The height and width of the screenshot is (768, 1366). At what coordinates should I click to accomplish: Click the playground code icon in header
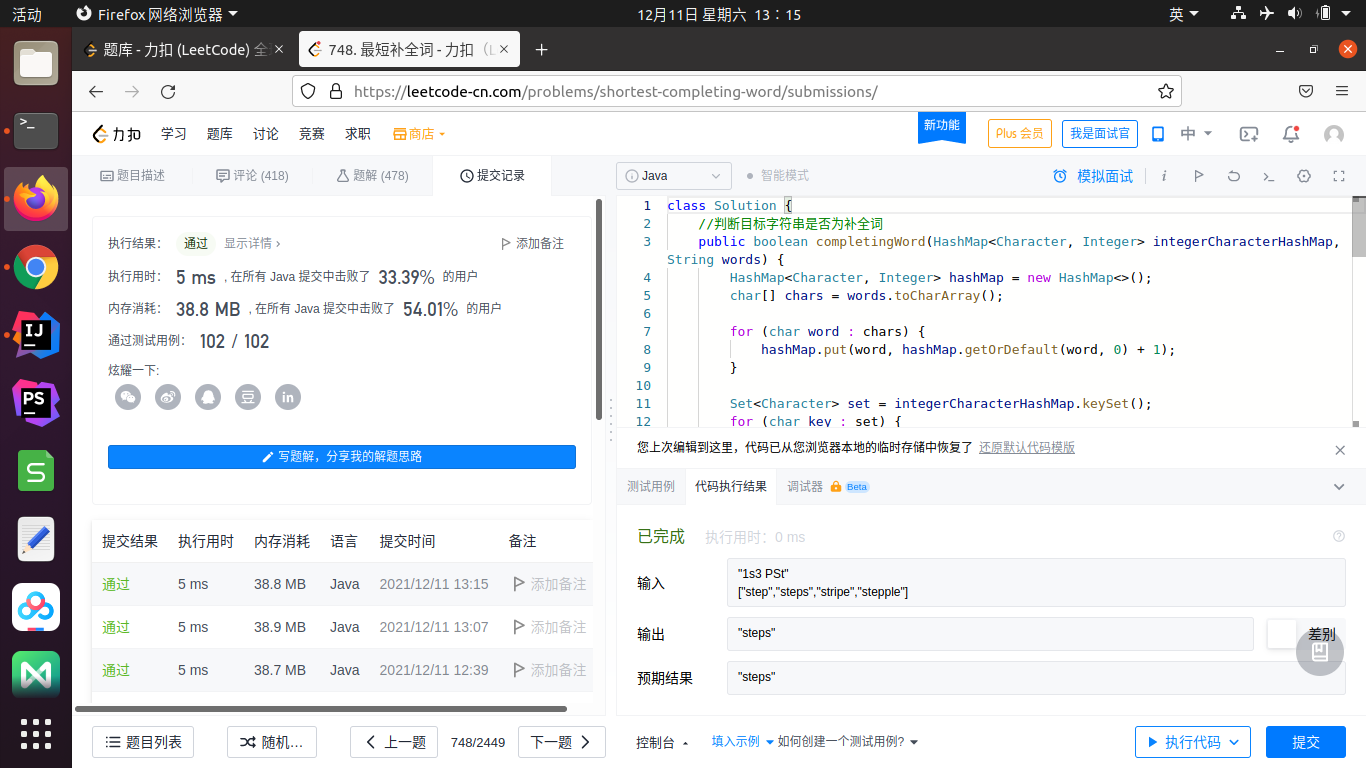(1249, 134)
